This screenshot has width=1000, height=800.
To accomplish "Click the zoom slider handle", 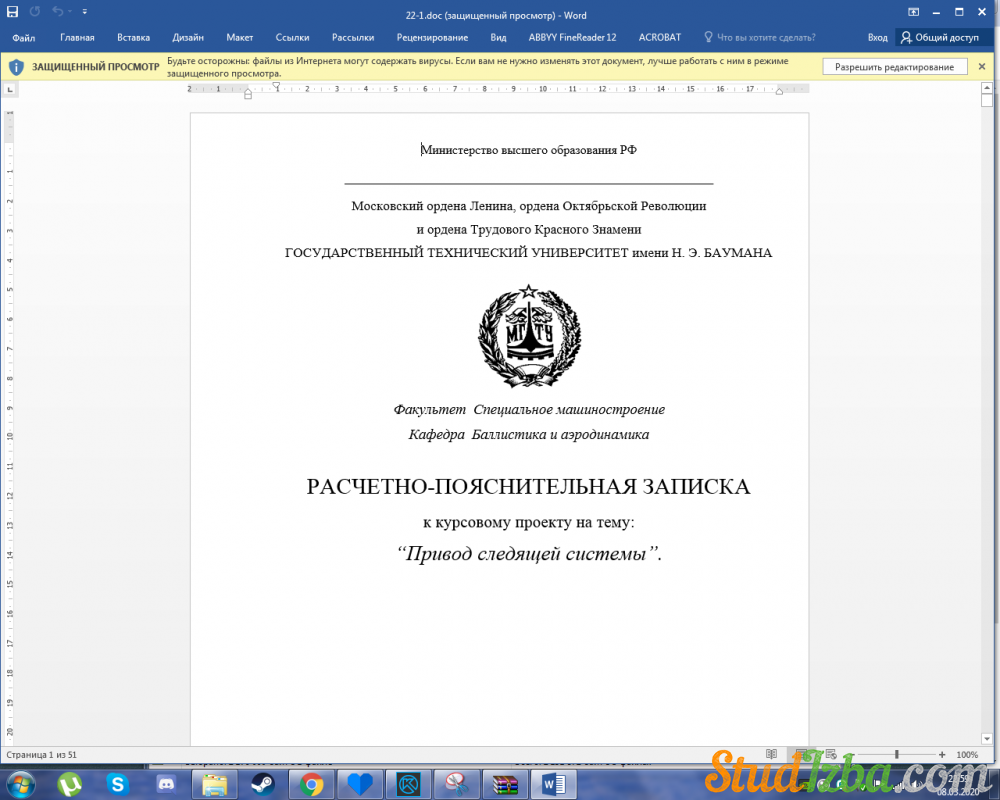I will coord(897,754).
